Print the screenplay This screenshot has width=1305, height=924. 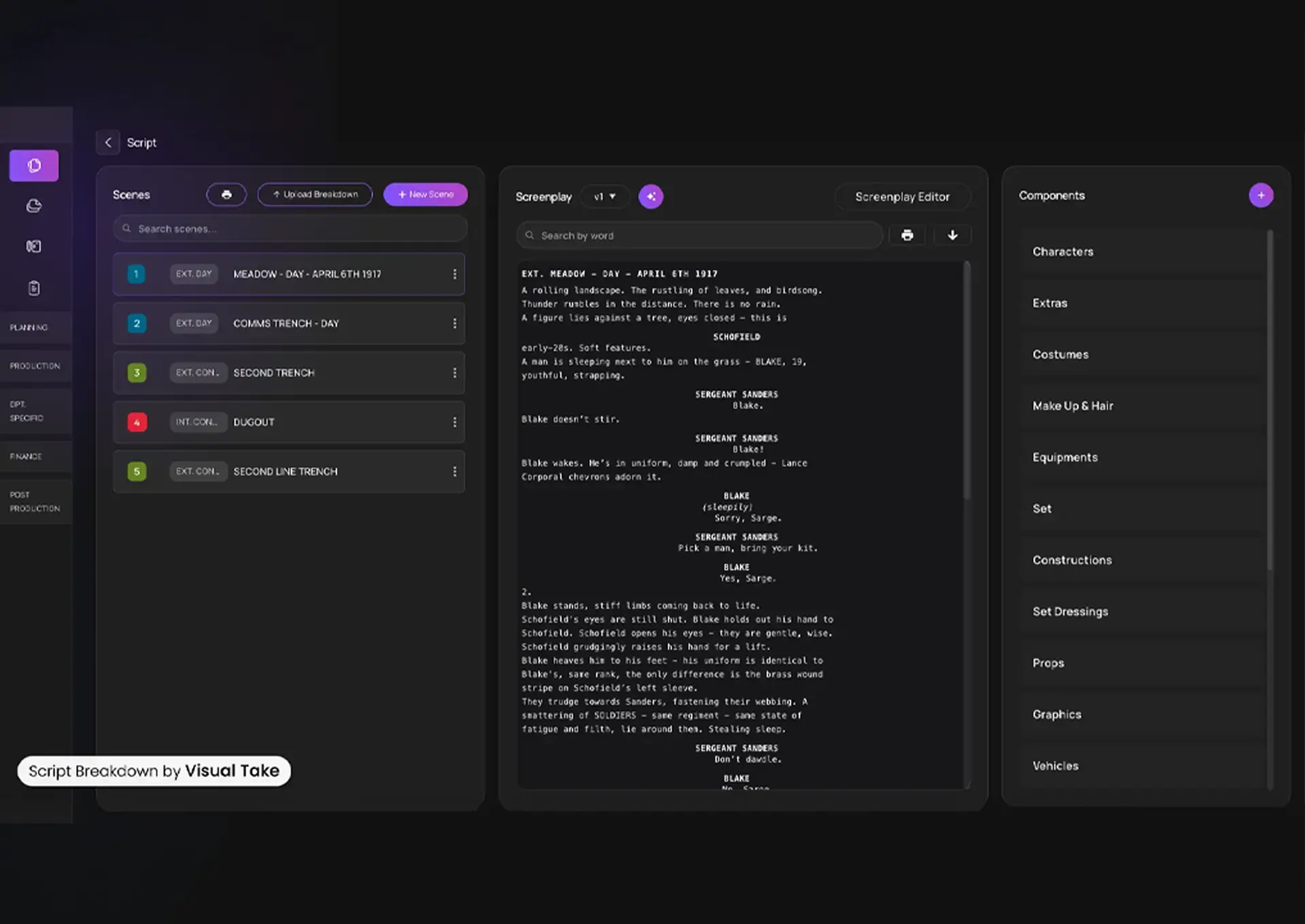pos(907,235)
